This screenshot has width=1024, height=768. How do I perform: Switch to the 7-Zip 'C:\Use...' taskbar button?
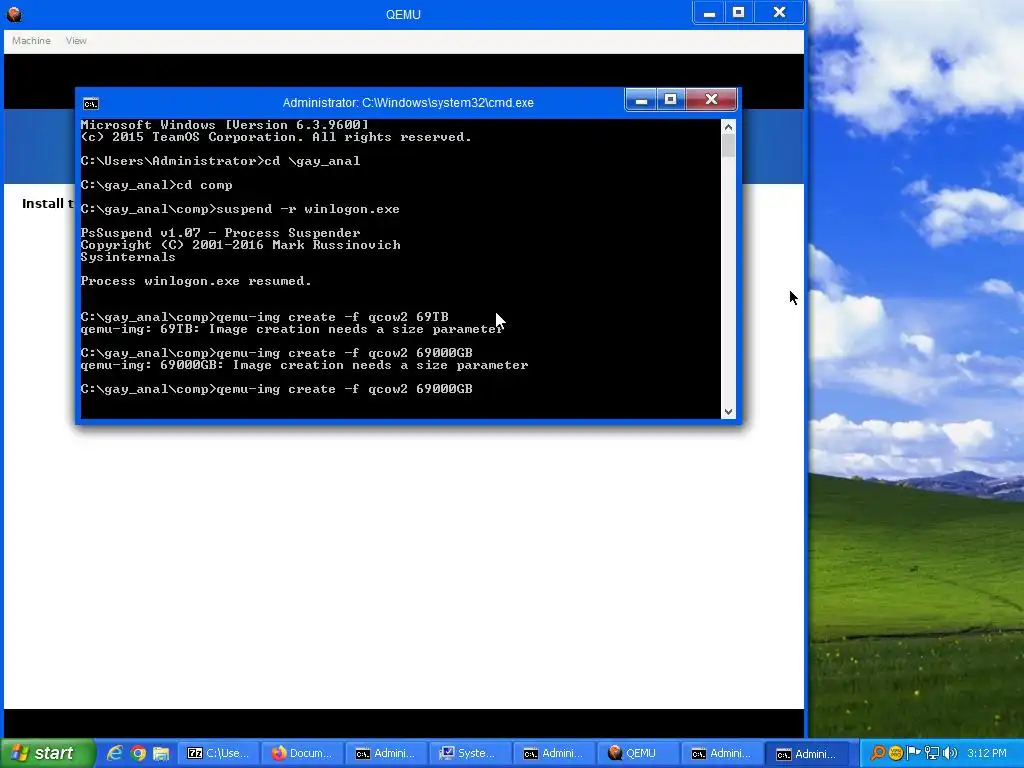click(x=219, y=753)
